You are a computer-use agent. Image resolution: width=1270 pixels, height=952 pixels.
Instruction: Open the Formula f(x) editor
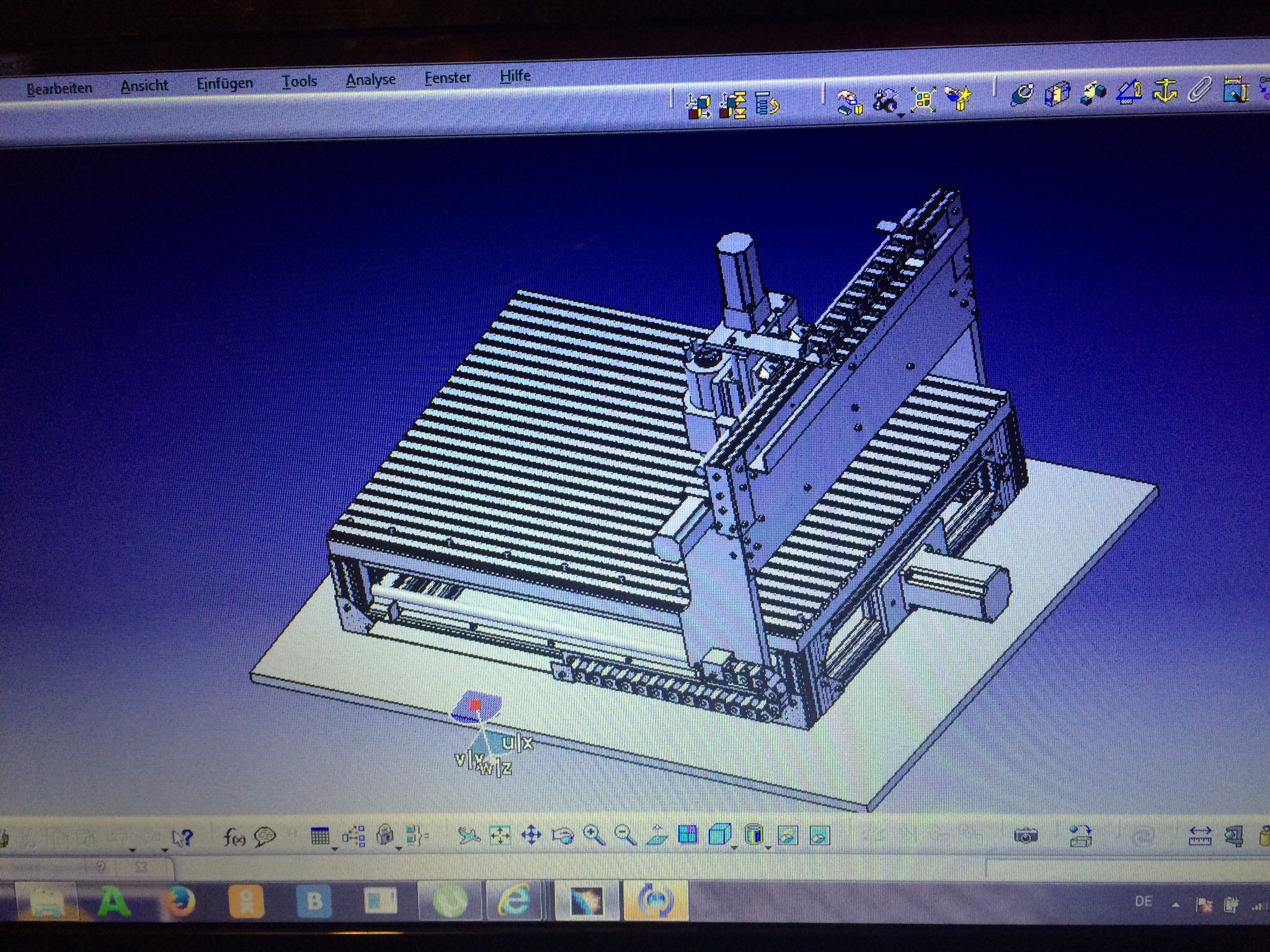point(234,838)
